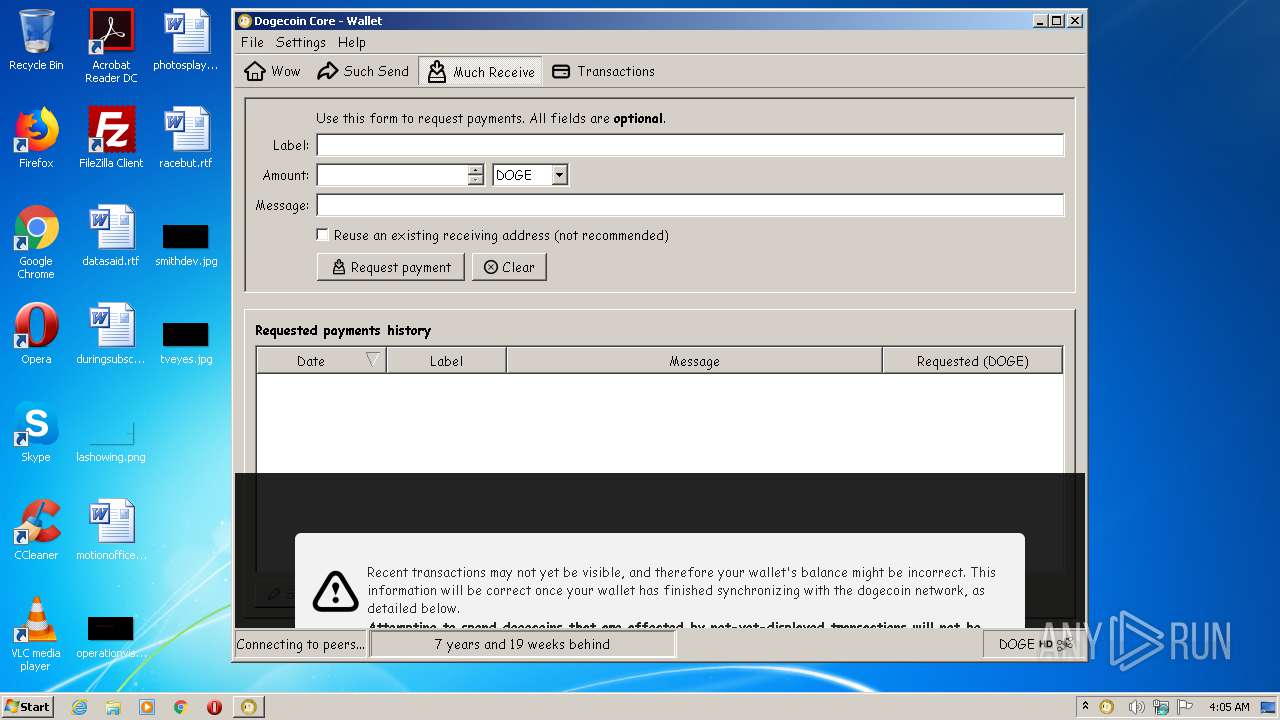
Task: Enable reuse an existing receiving address
Action: pos(322,235)
